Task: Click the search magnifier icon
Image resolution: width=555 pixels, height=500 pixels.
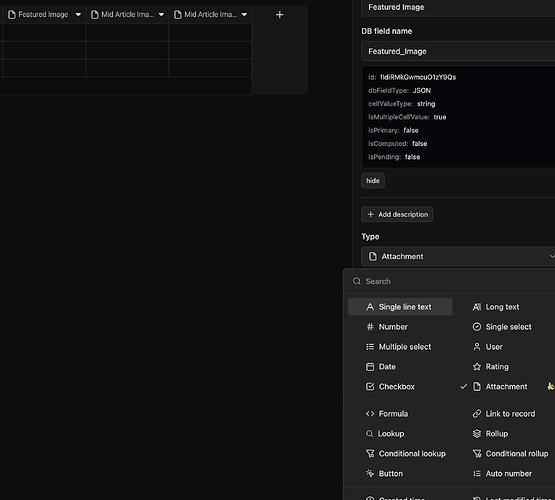Action: click(357, 281)
